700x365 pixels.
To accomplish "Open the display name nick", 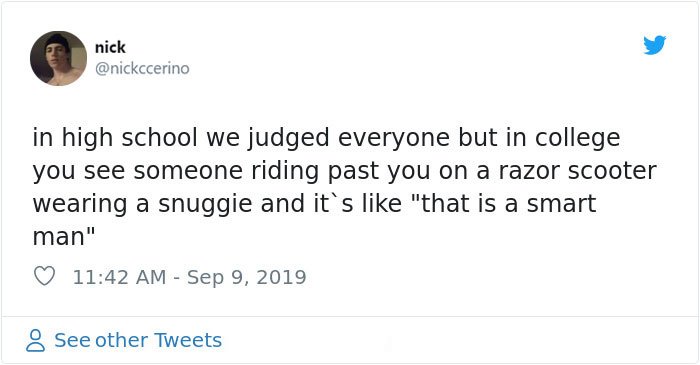I will click(x=110, y=47).
